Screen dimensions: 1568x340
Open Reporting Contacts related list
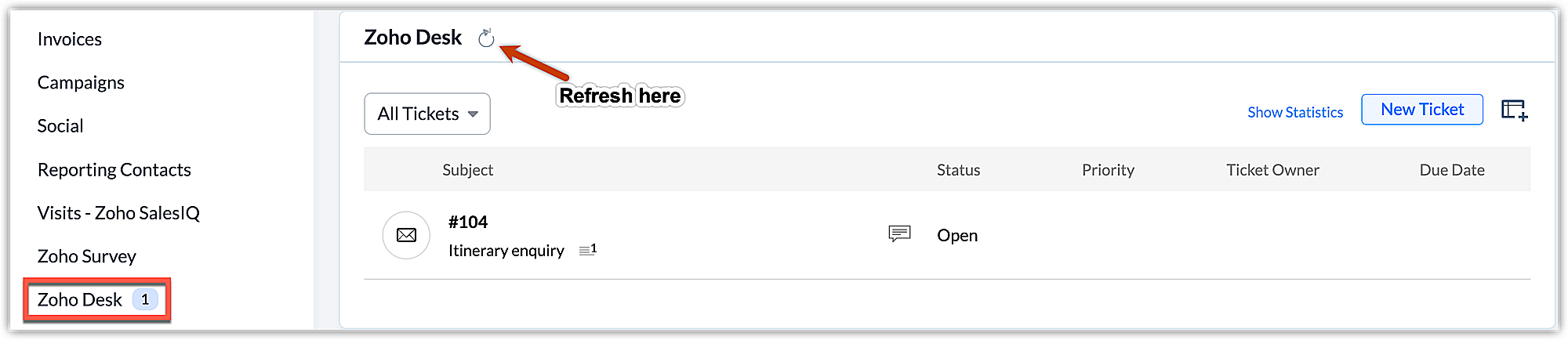(x=114, y=170)
